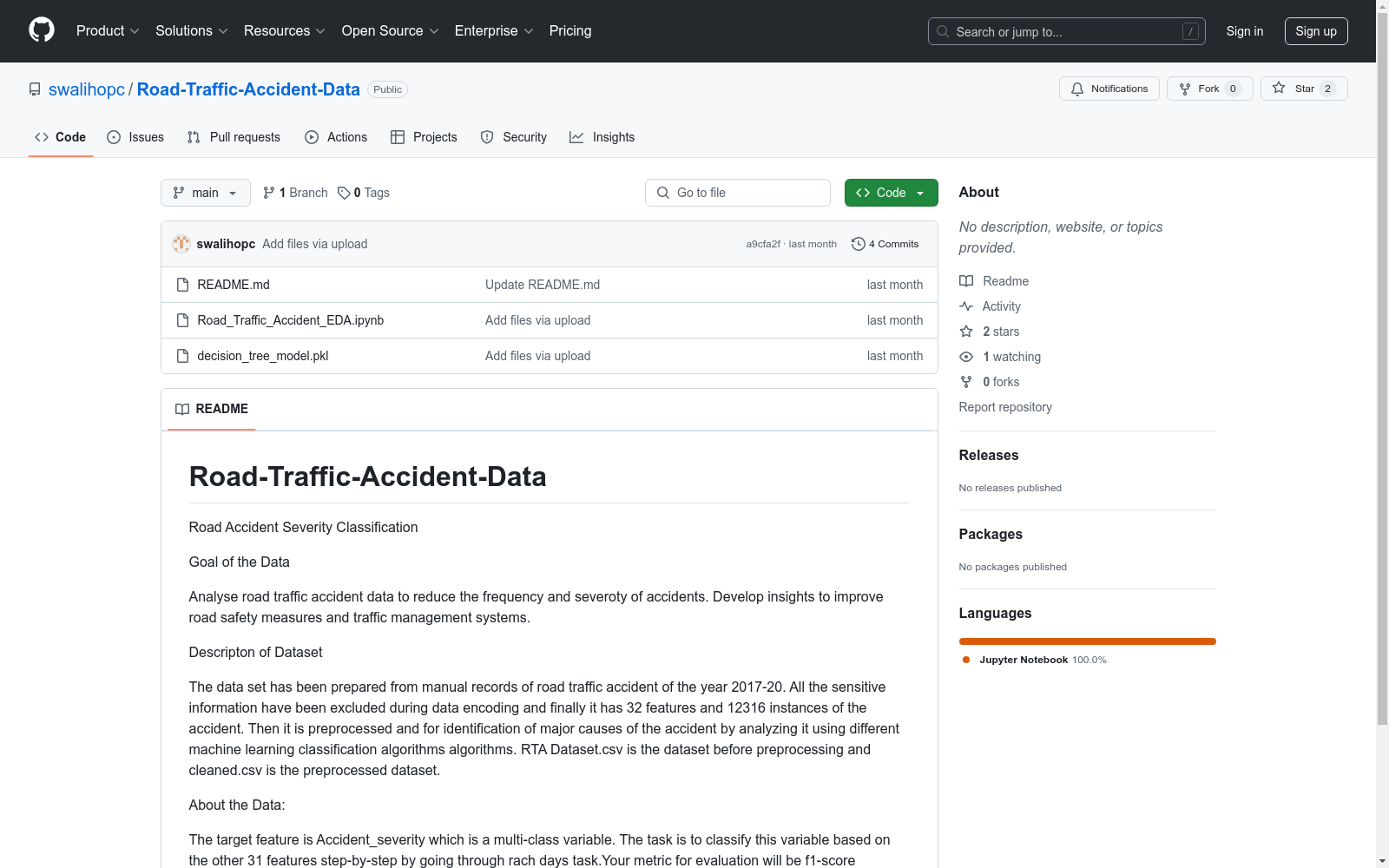Click the README.md file icon
The width and height of the screenshot is (1389, 868).
pos(182,285)
